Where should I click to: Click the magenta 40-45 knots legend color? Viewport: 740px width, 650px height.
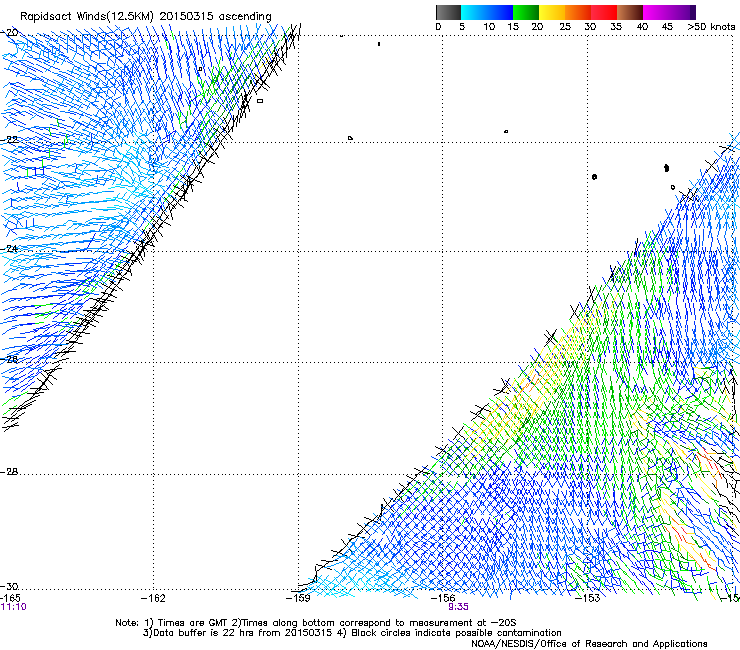coord(656,12)
